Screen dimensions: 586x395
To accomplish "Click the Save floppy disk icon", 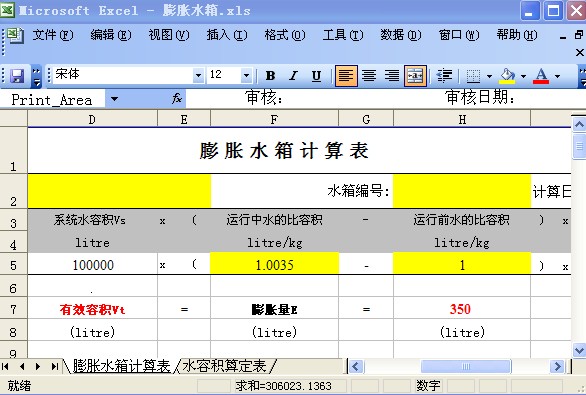I will click(x=17, y=76).
